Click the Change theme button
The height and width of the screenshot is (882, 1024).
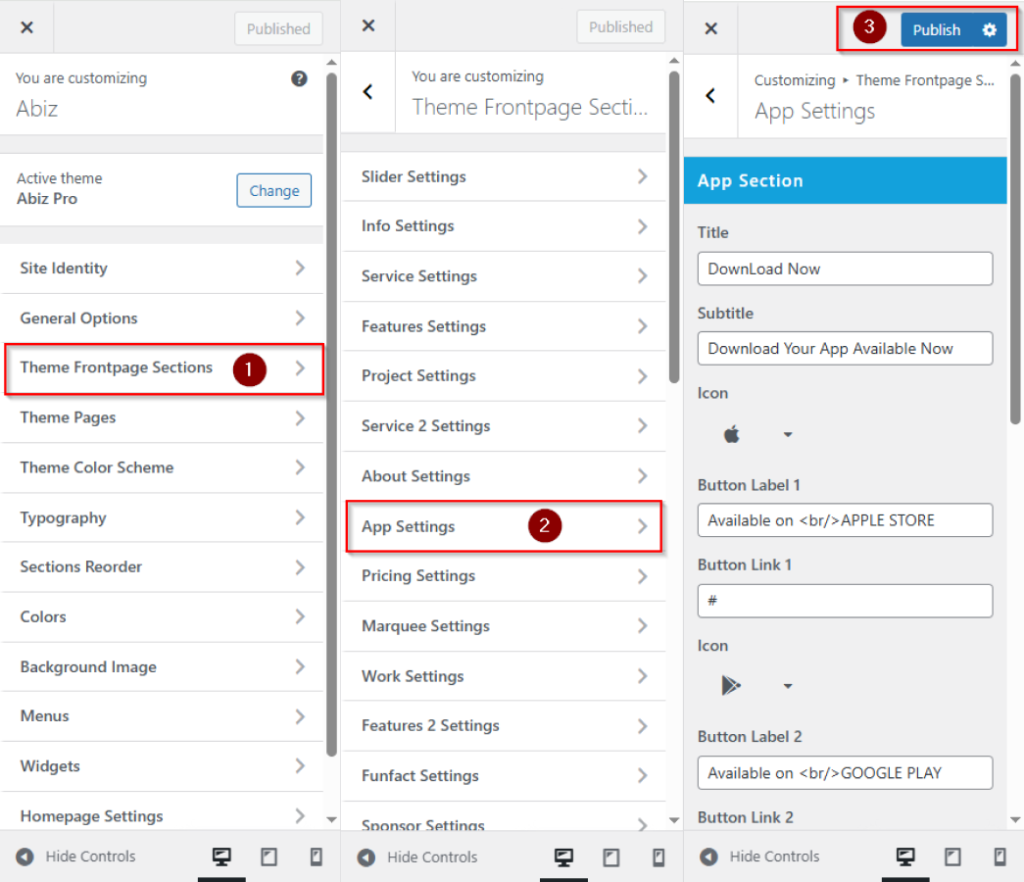click(274, 191)
